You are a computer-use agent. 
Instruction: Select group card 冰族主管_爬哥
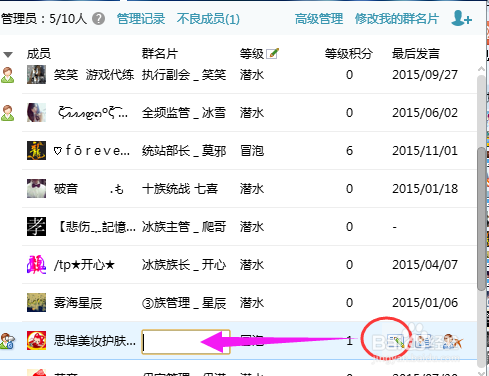click(184, 227)
